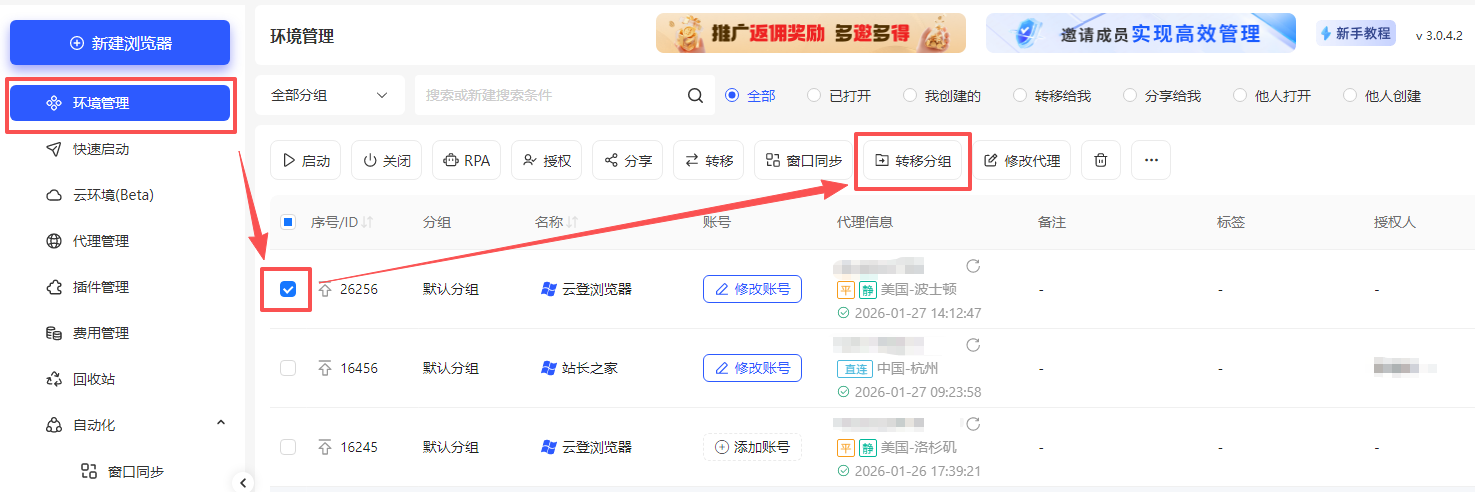The height and width of the screenshot is (492, 1475).
Task: Open 快速启动 in the sidebar
Action: [101, 149]
